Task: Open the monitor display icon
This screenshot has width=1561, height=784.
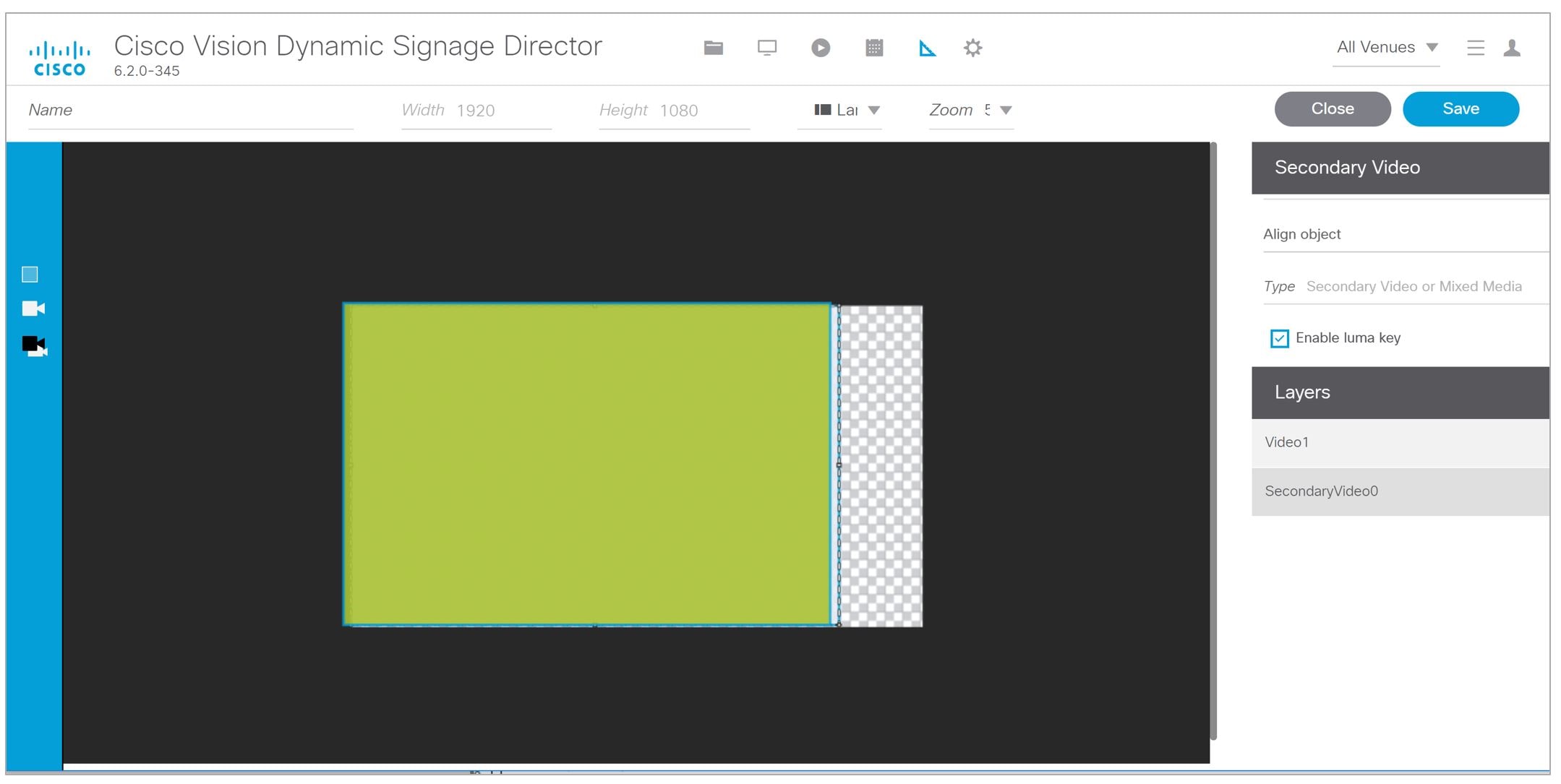Action: [766, 48]
